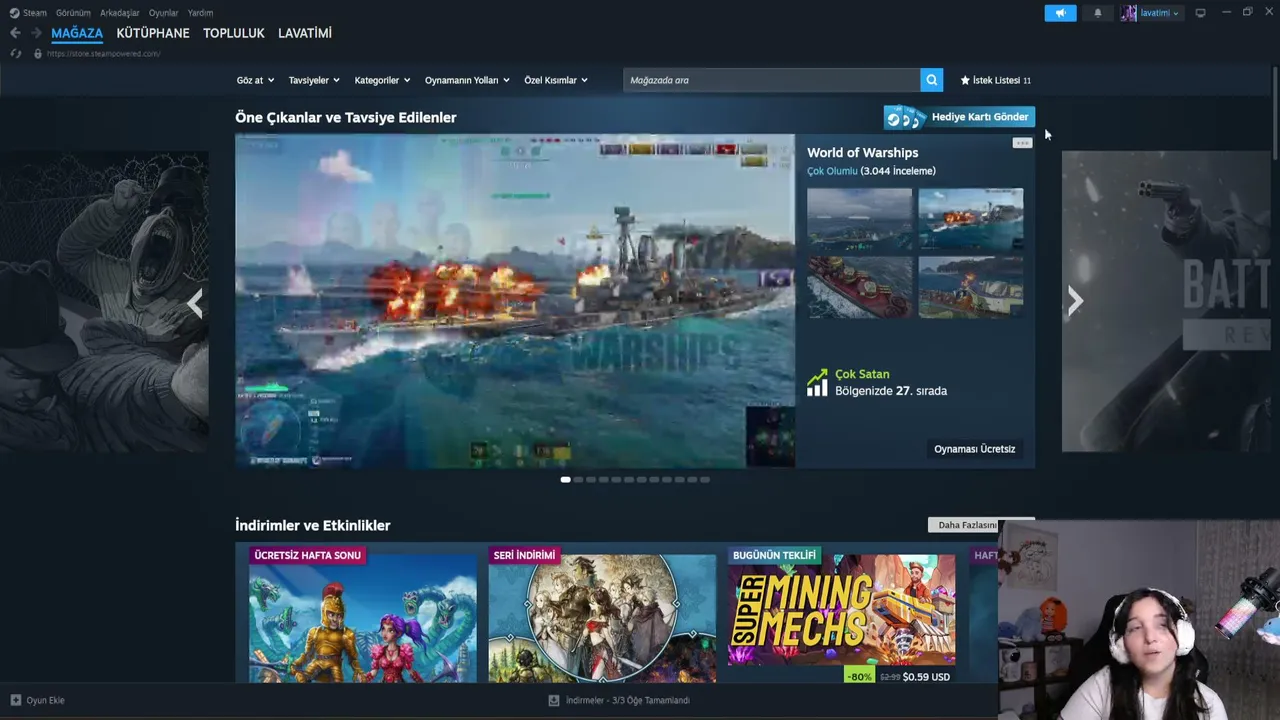Go forward with the right navigation arrow
This screenshot has height=720, width=1280.
point(36,33)
